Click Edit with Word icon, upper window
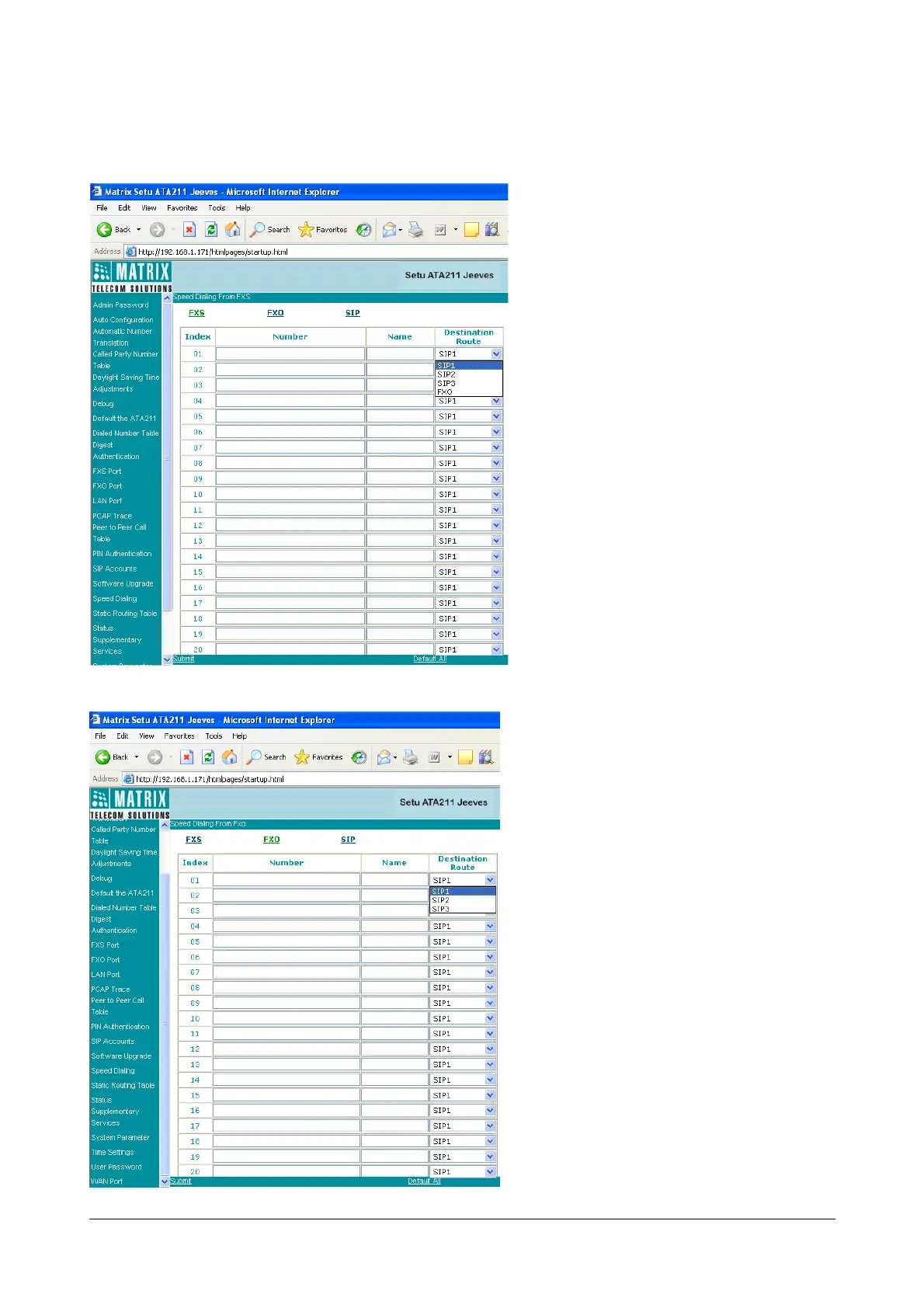Screen dimensions: 924x1308 440,230
